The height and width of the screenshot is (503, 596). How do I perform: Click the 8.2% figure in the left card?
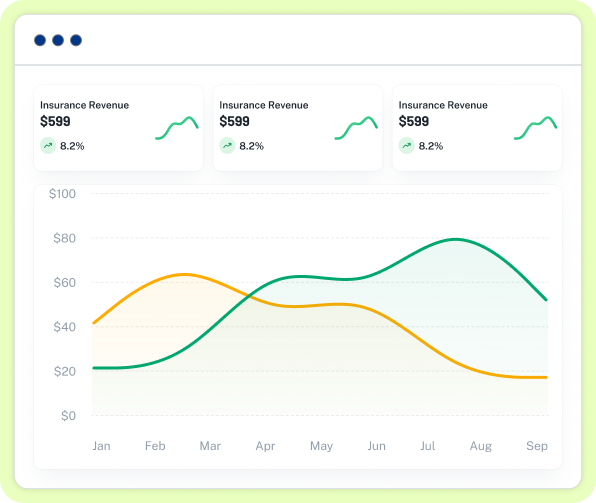click(72, 146)
